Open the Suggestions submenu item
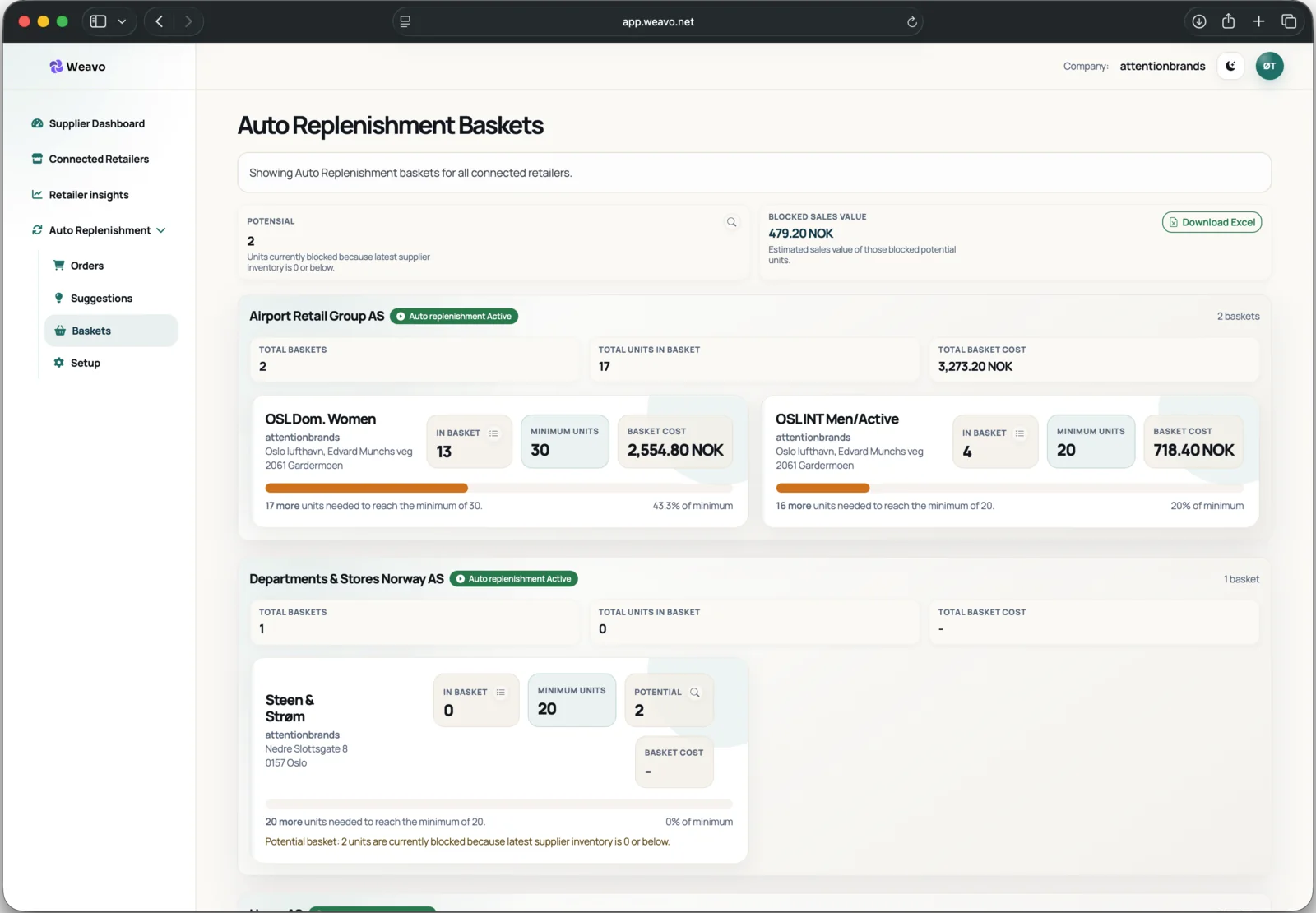 [x=101, y=299]
